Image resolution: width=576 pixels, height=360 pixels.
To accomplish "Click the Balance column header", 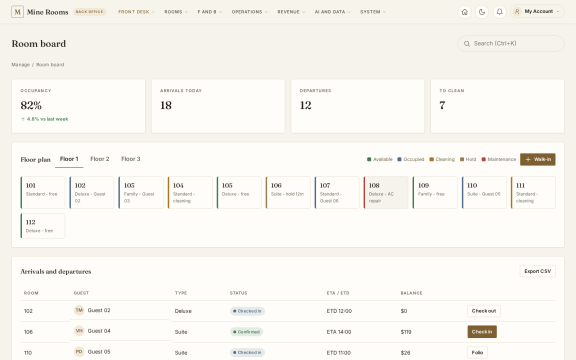I will [x=411, y=293].
